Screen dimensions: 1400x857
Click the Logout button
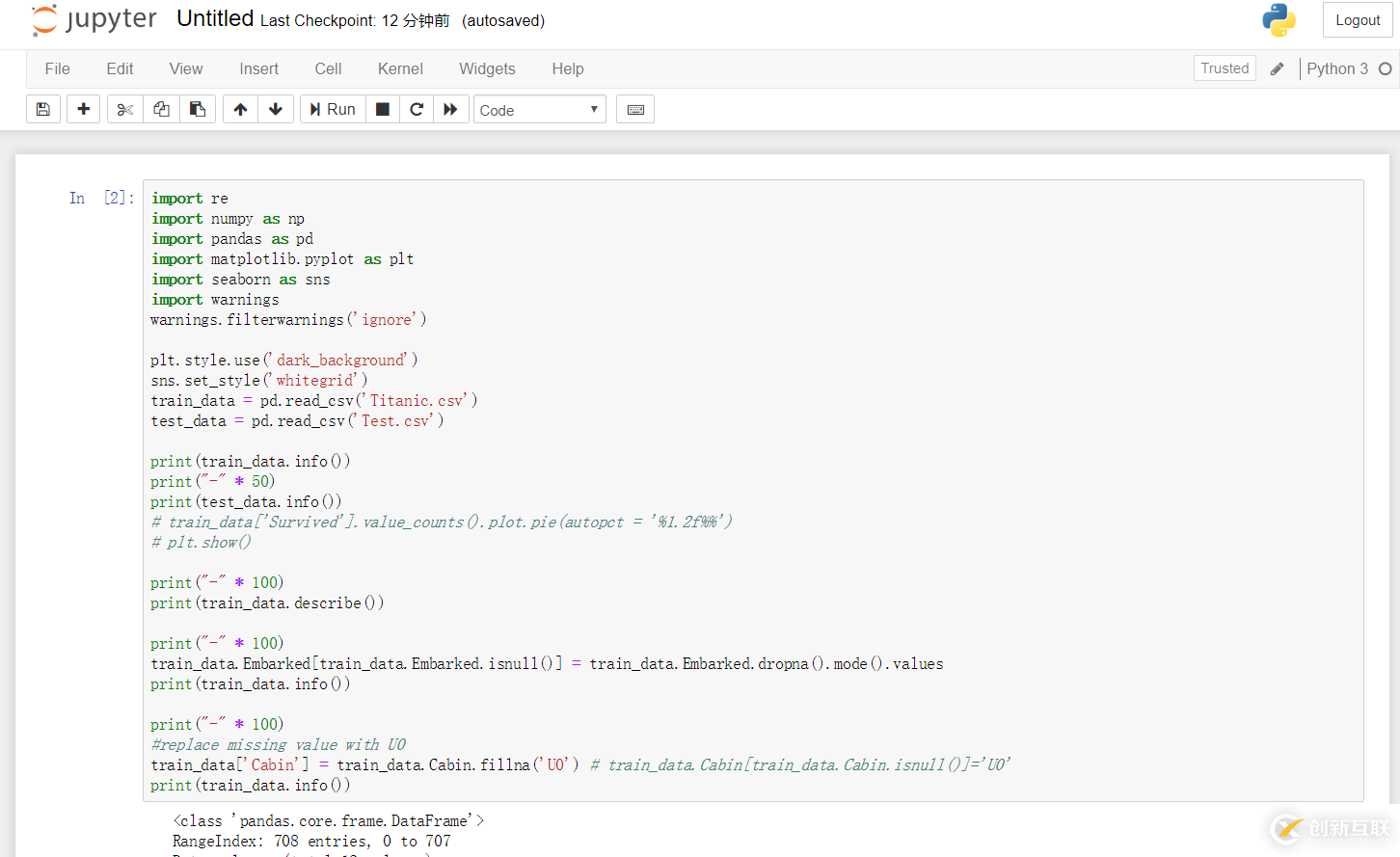pos(1358,20)
